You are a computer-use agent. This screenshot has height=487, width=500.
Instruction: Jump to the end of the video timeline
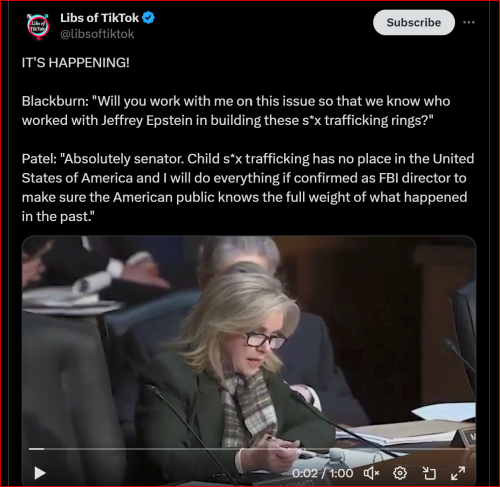point(467,449)
